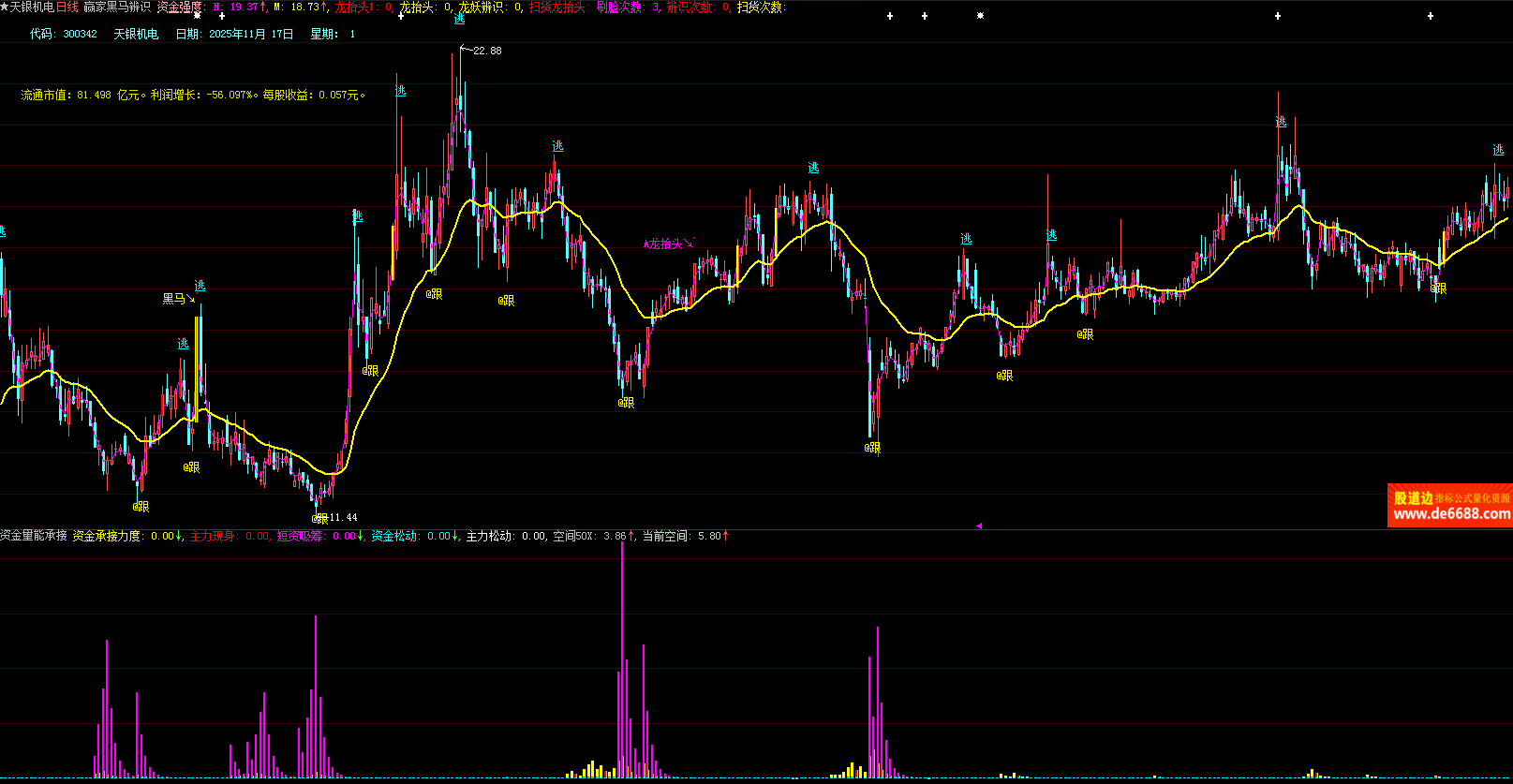The height and width of the screenshot is (784, 1513).
Task: Open the www.de6688.com website link
Action: [1450, 514]
